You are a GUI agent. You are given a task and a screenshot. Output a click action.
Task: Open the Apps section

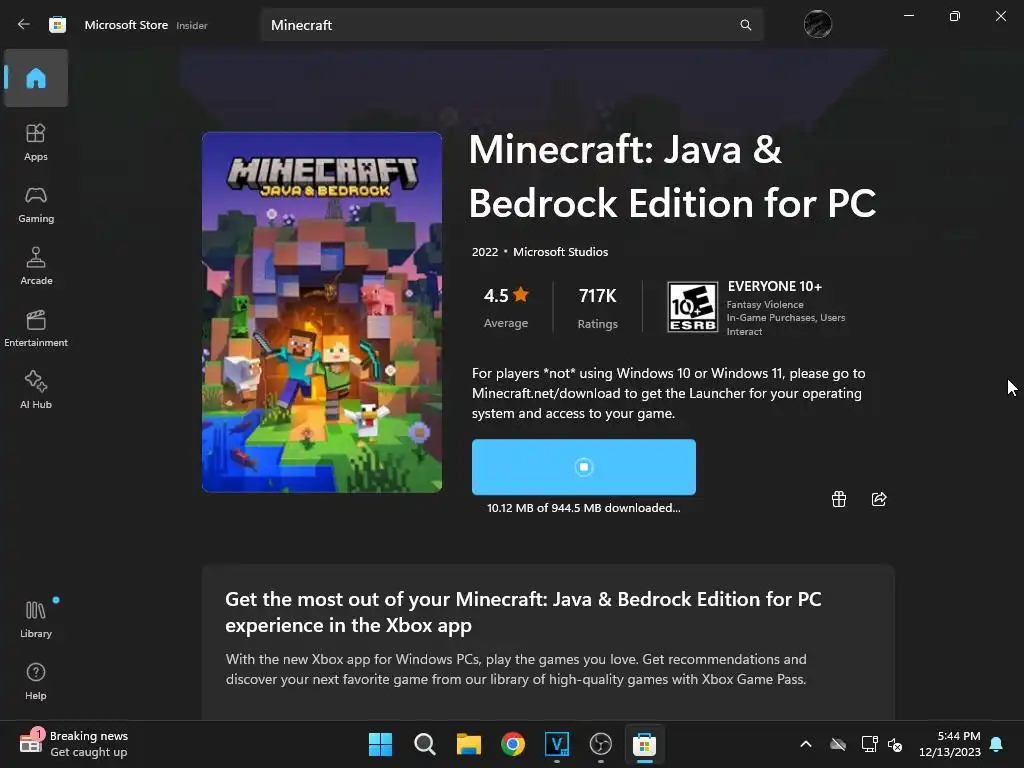(36, 142)
